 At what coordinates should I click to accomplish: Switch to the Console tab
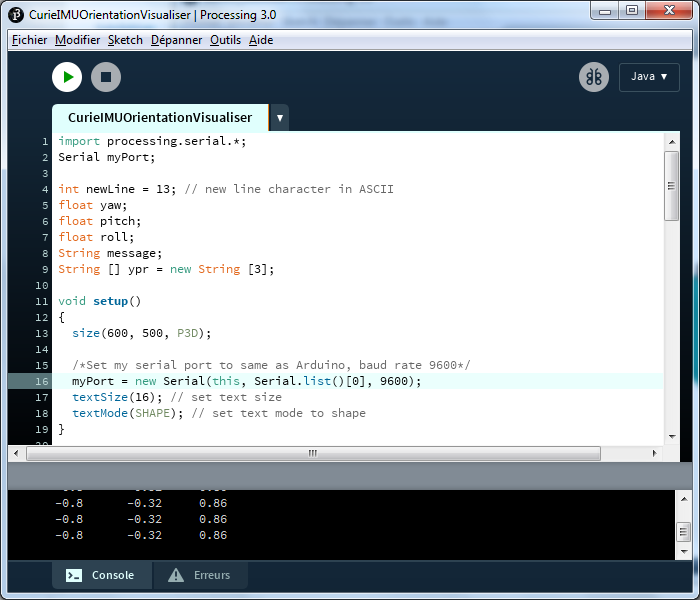(102, 575)
